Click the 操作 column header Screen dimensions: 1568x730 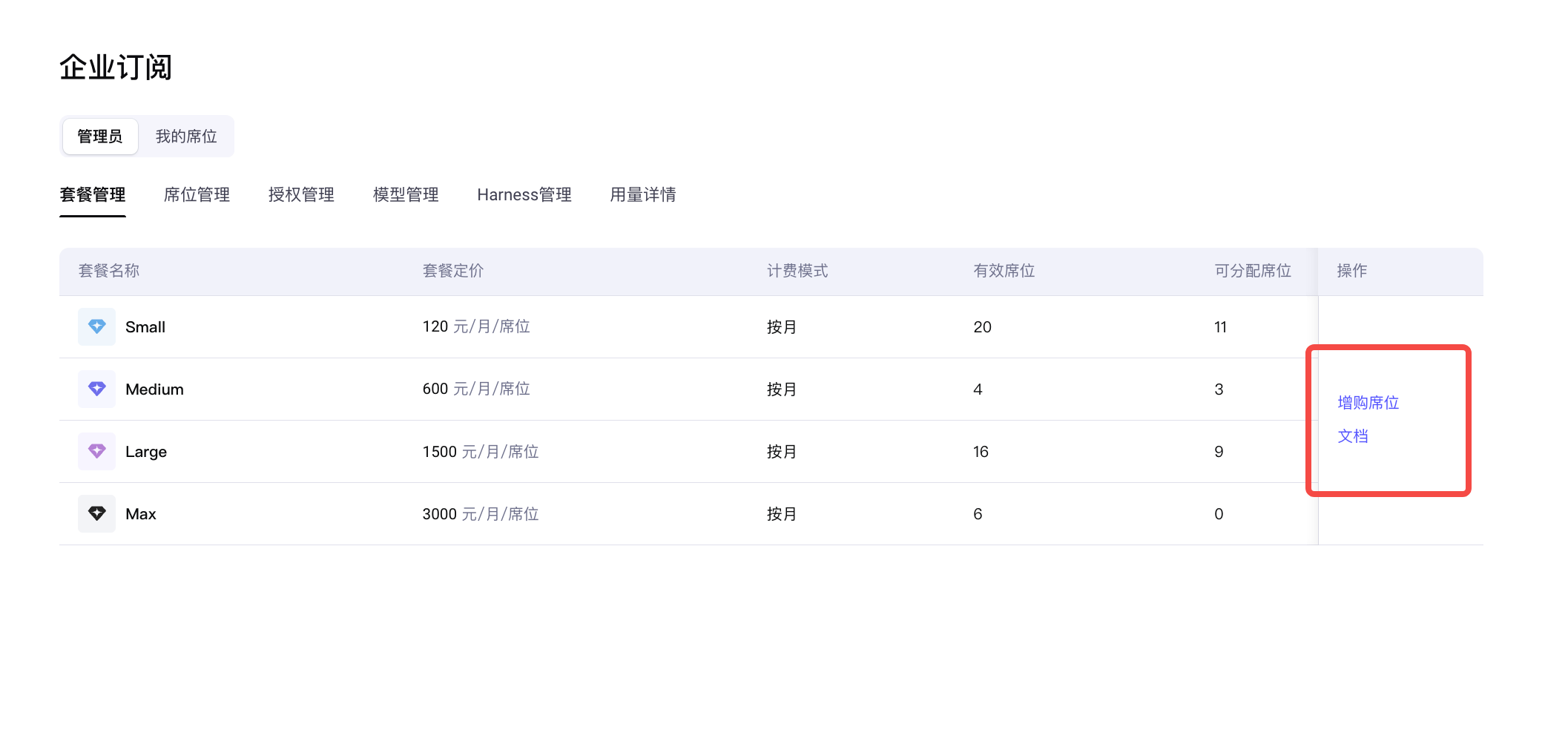1352,271
